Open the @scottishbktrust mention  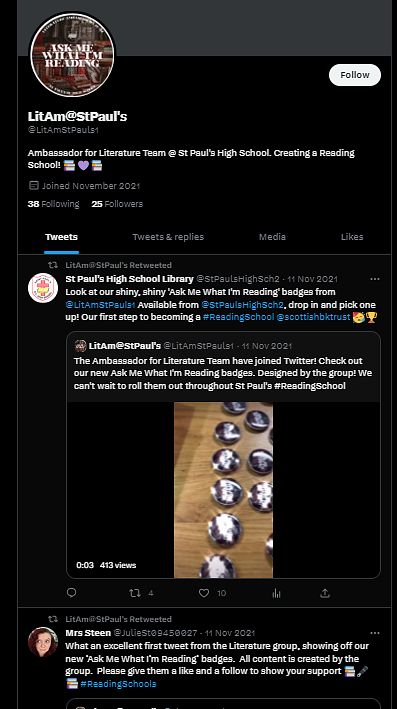(313, 317)
